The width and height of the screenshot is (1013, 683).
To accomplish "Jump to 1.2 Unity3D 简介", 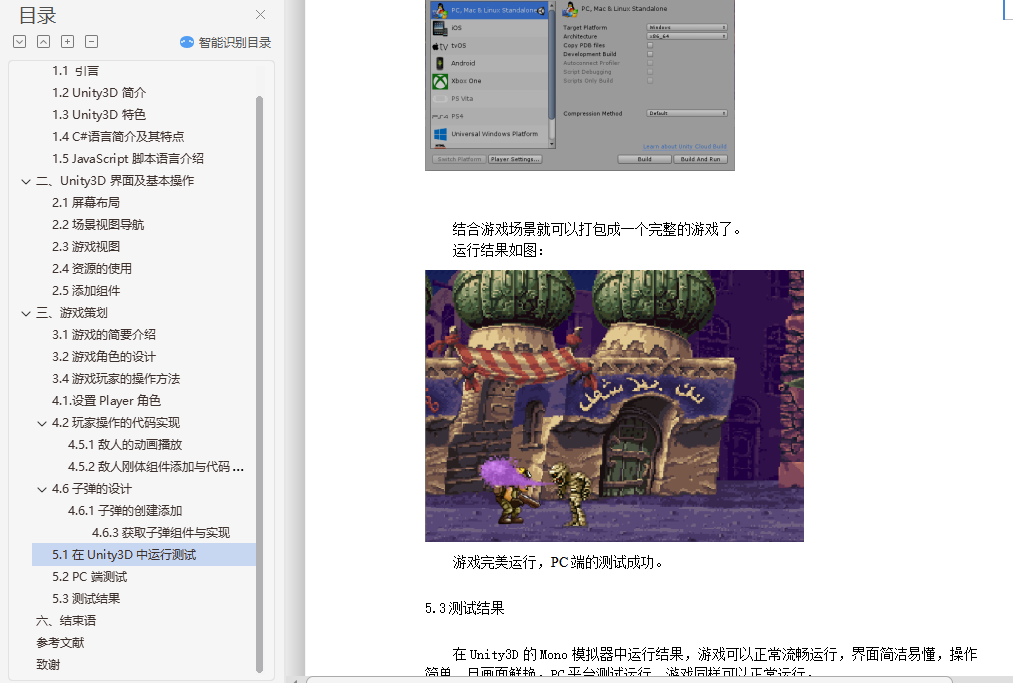I will [x=99, y=93].
